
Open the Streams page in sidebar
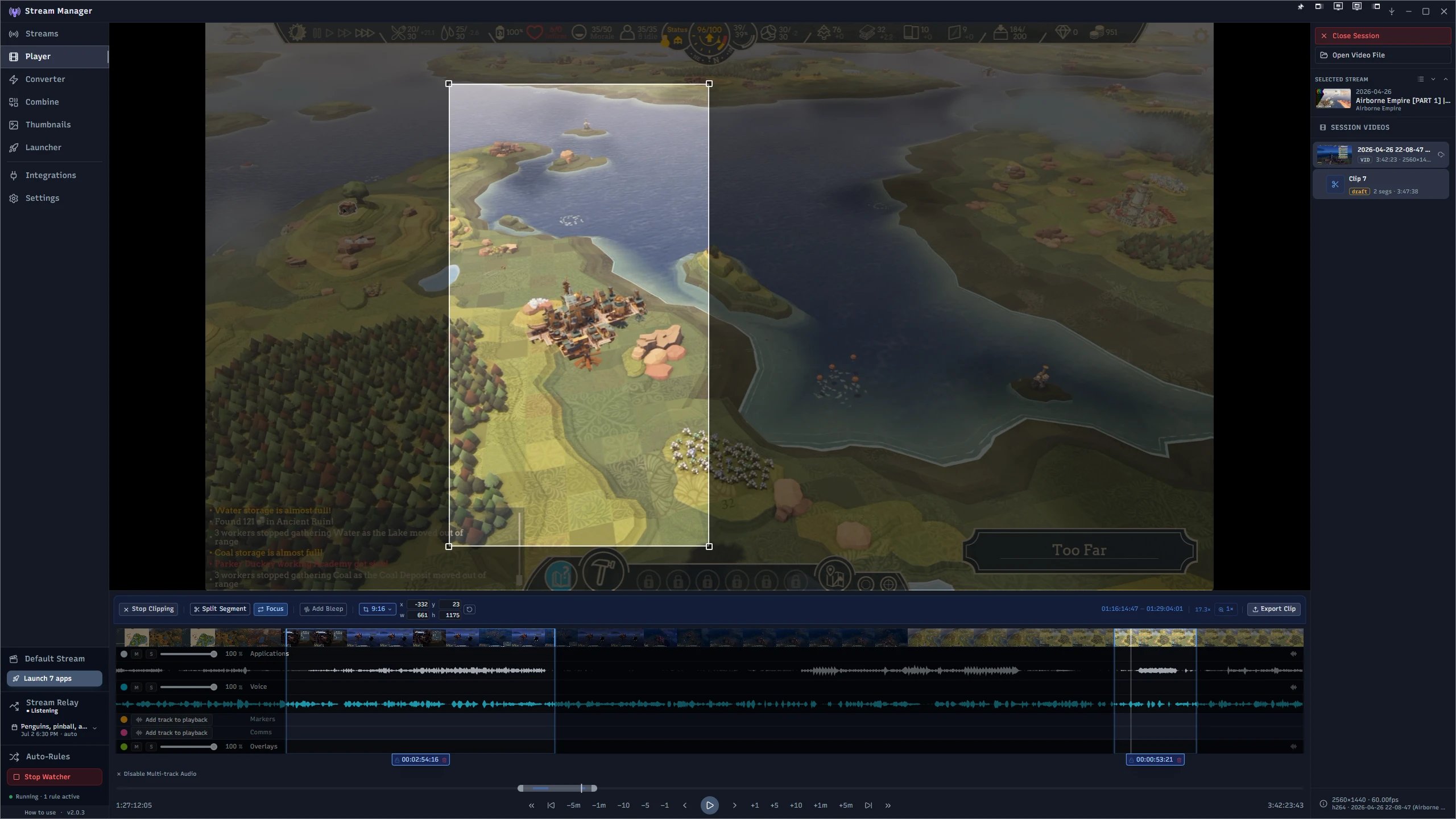coord(54,34)
